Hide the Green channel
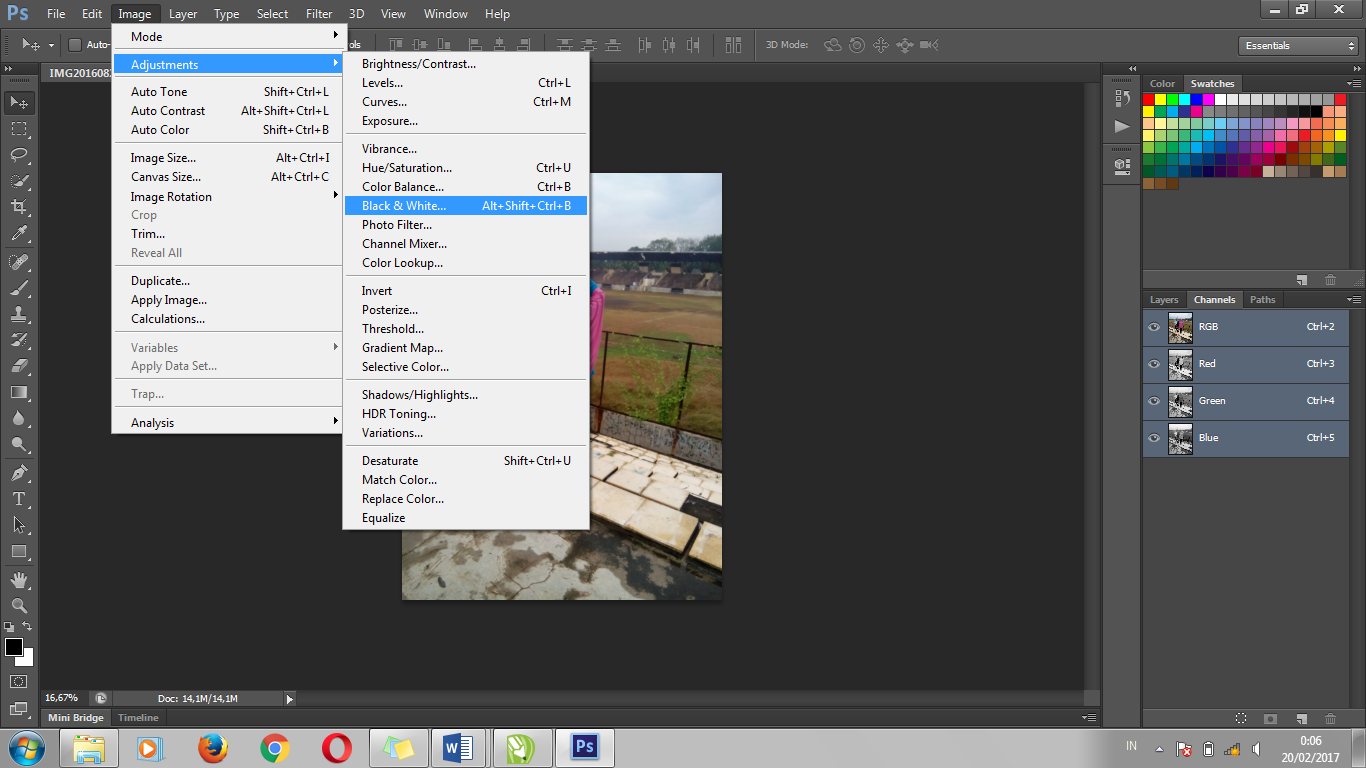This screenshot has width=1366, height=768. click(1153, 400)
